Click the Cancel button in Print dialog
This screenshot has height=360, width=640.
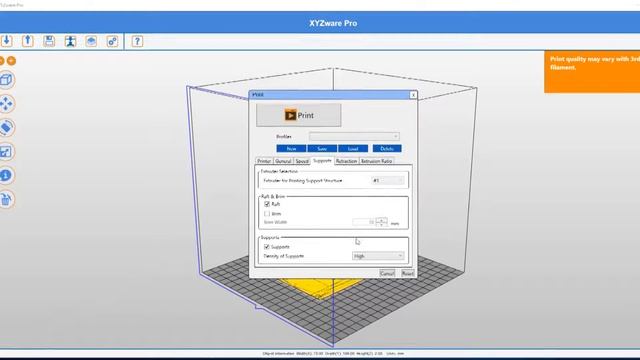point(387,273)
